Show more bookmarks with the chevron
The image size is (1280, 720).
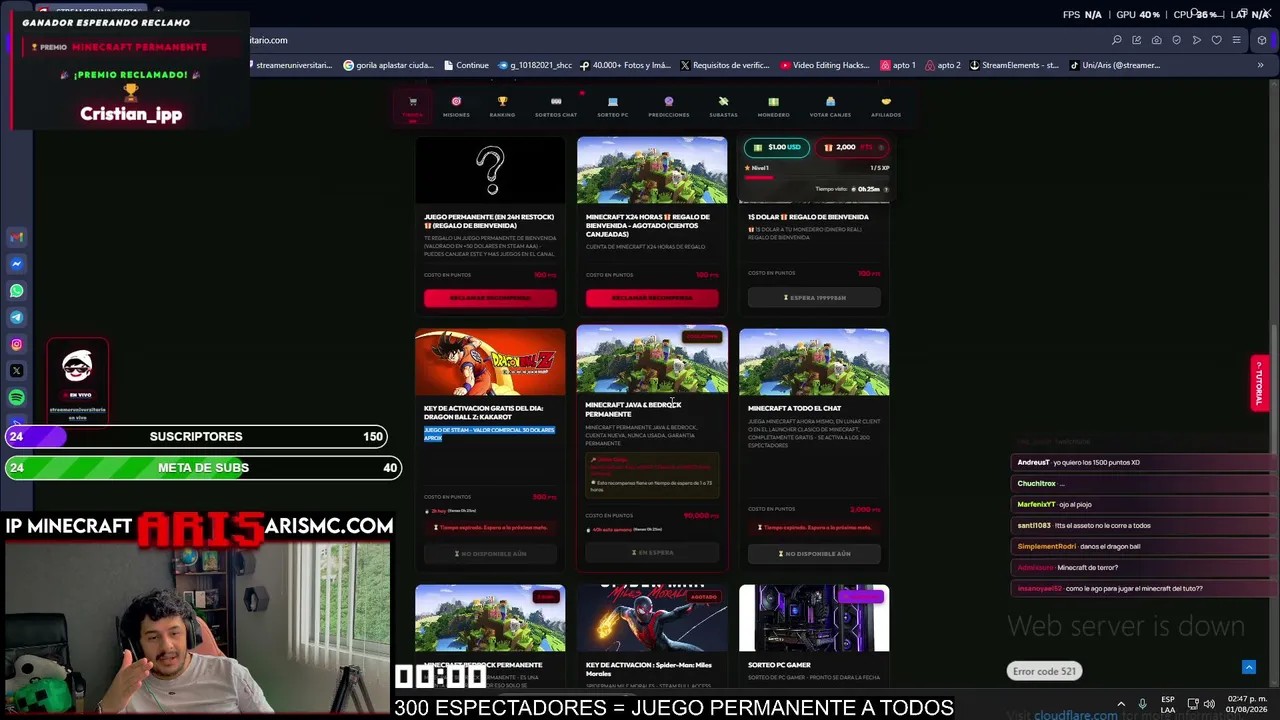click(x=1260, y=65)
